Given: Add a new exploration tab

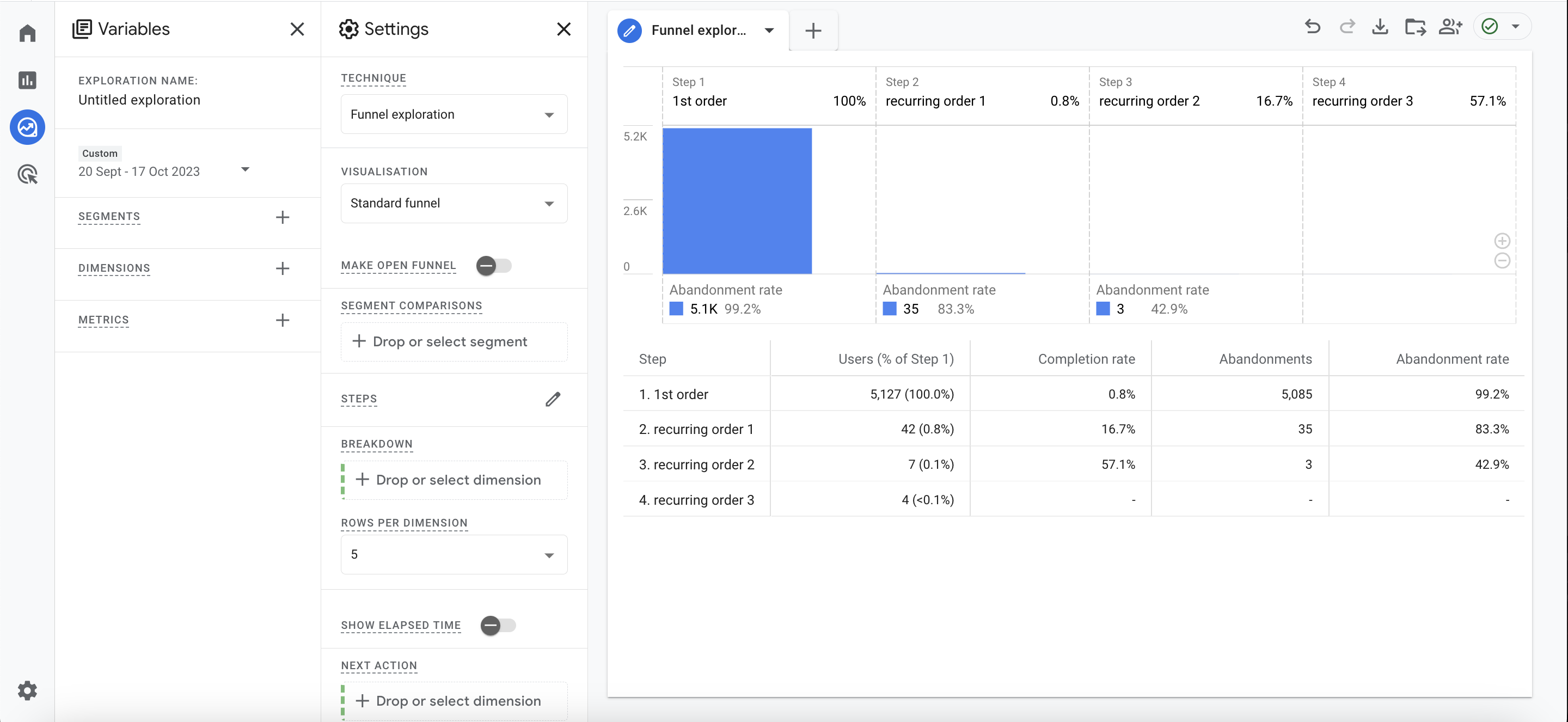Looking at the screenshot, I should click(813, 30).
